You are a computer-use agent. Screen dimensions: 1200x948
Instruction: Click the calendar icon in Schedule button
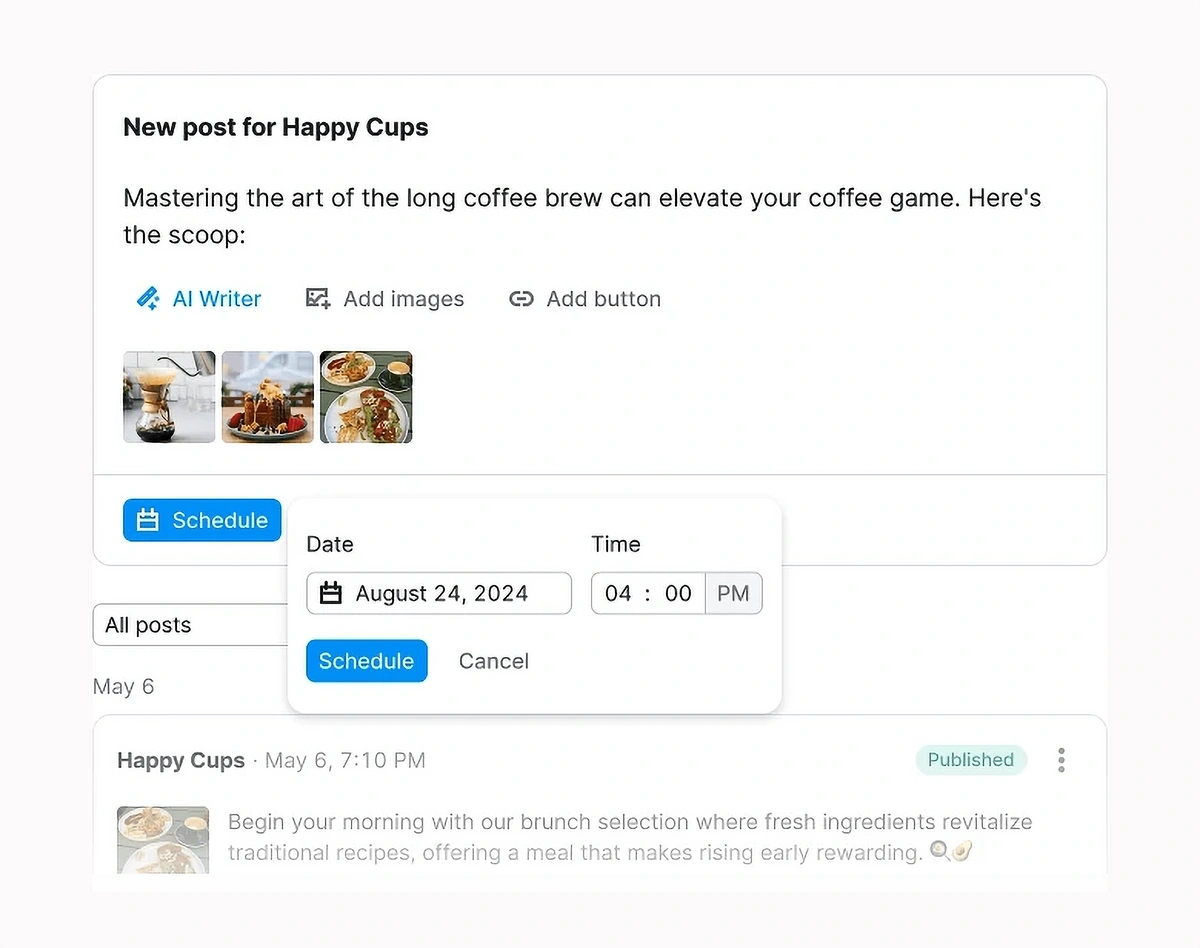point(148,520)
